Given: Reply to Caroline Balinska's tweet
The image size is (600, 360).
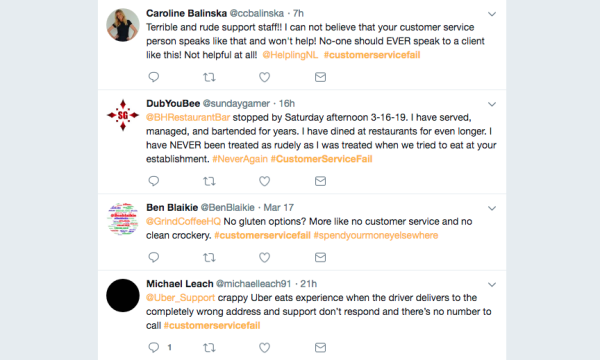Looking at the screenshot, I should [153, 77].
